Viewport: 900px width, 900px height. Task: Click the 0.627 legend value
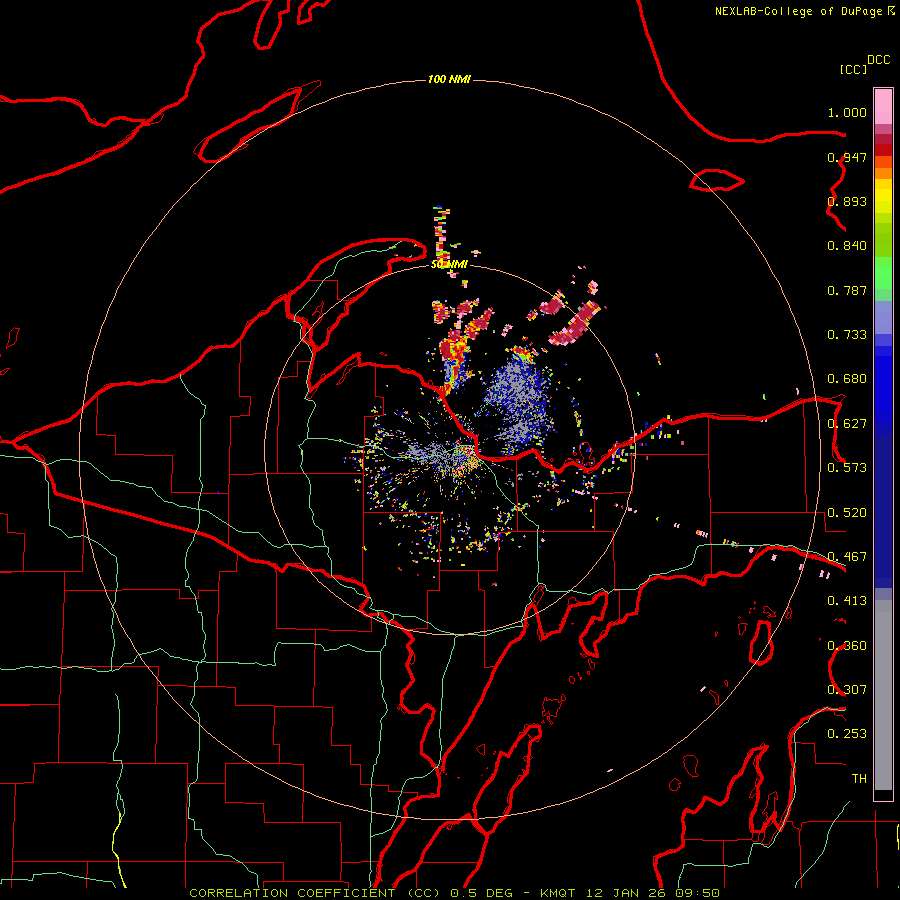tap(847, 424)
